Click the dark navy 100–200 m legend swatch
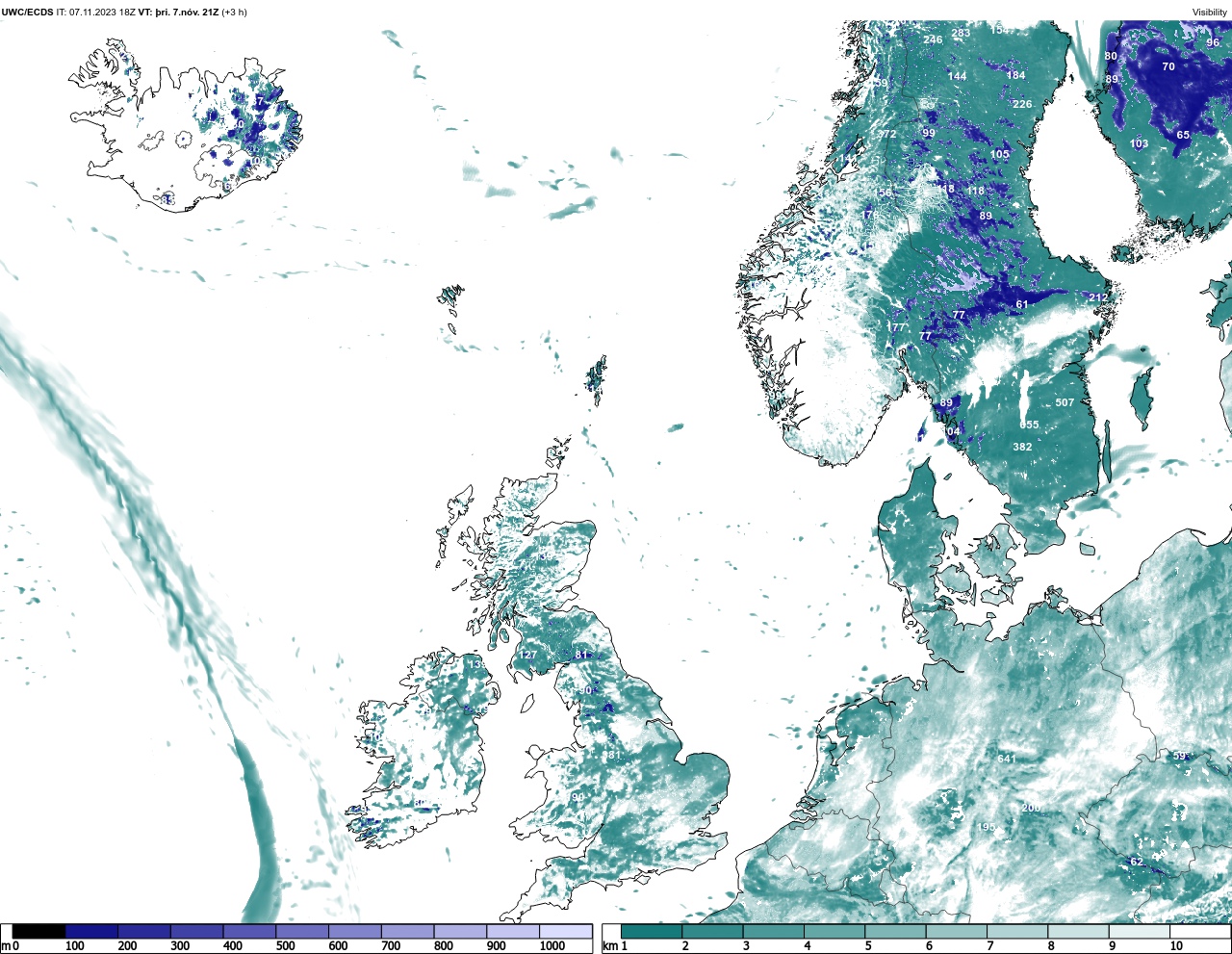This screenshot has height=954, width=1232. (91, 931)
